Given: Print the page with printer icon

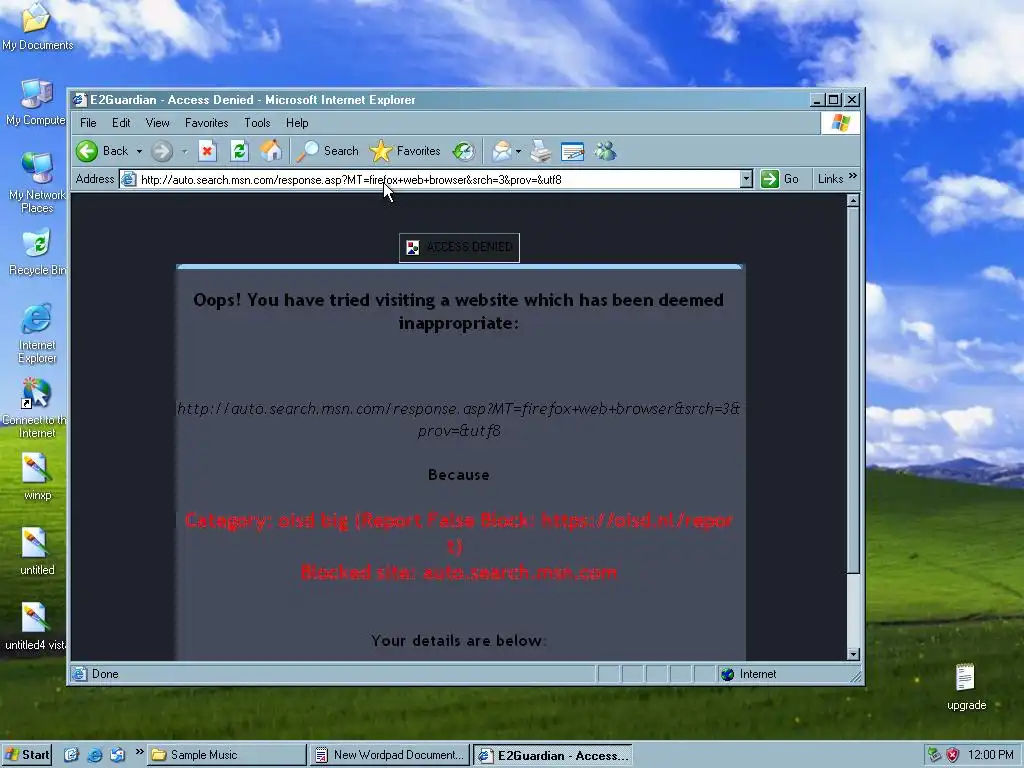Looking at the screenshot, I should point(540,152).
